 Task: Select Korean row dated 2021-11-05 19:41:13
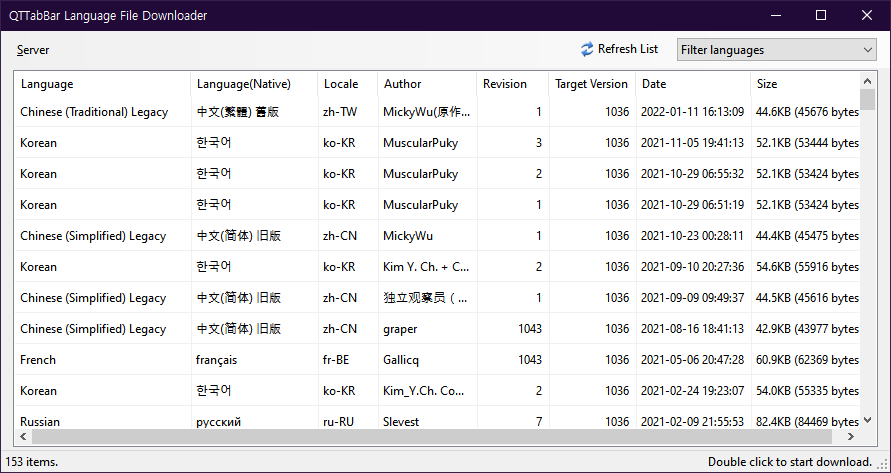coord(438,143)
